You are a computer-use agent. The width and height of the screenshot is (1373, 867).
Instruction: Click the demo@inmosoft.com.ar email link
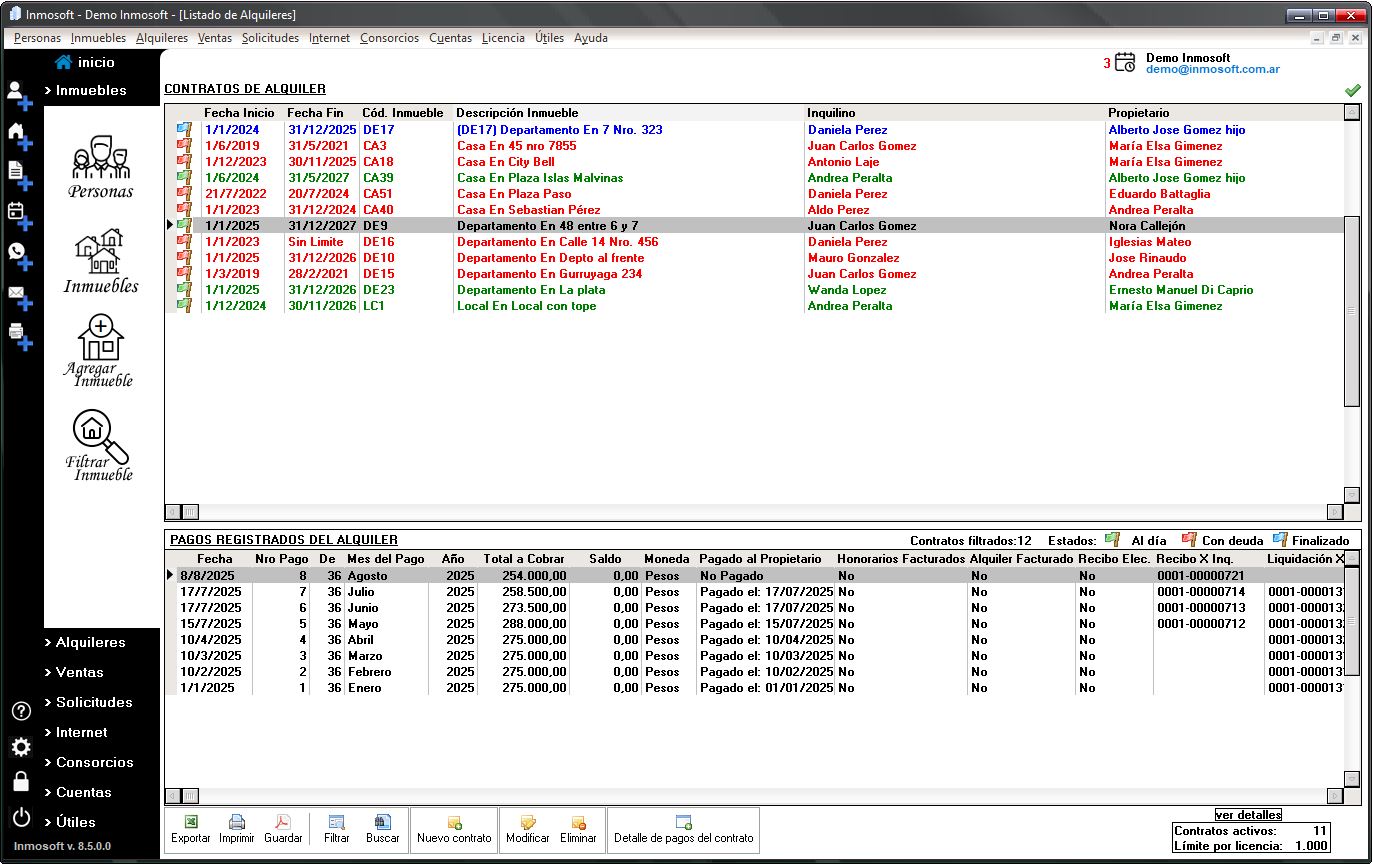(x=1213, y=69)
